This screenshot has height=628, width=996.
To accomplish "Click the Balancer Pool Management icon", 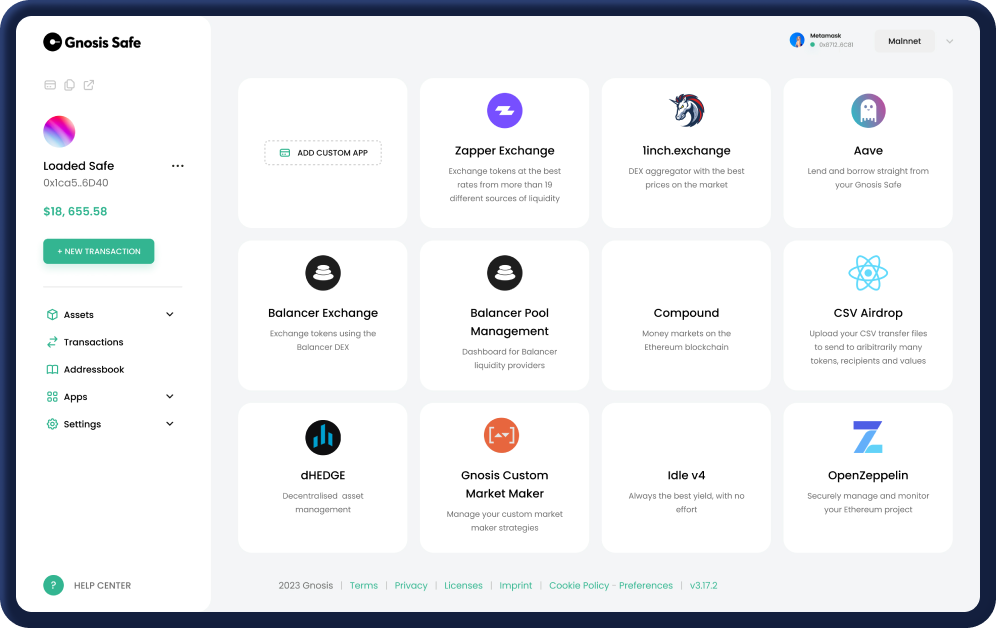I will click(x=504, y=273).
